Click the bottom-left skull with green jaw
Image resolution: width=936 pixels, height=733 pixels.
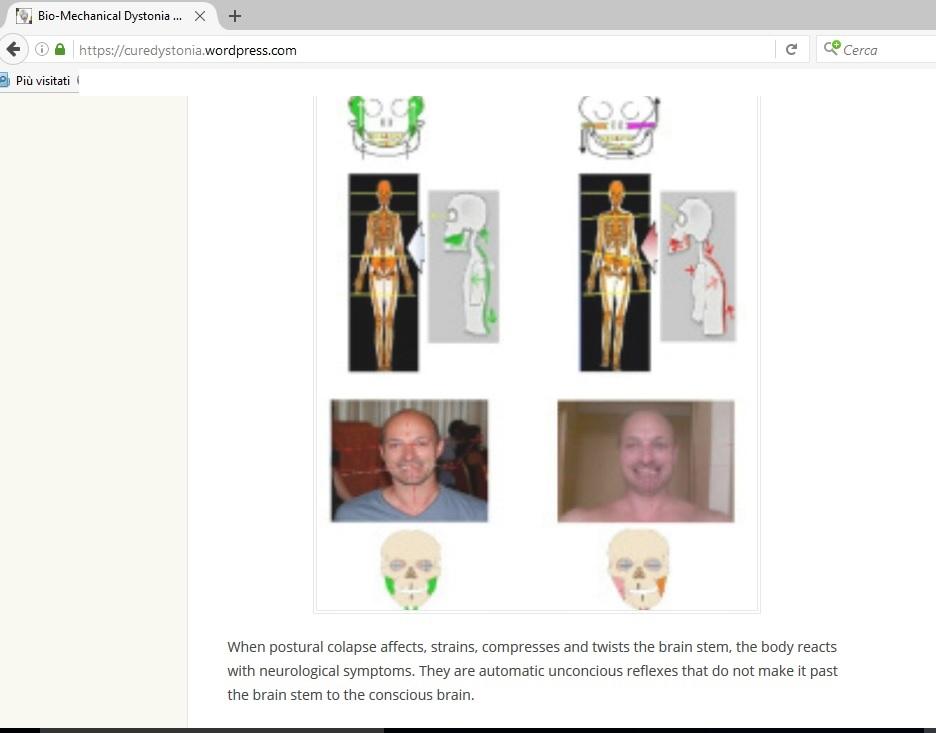[x=410, y=569]
